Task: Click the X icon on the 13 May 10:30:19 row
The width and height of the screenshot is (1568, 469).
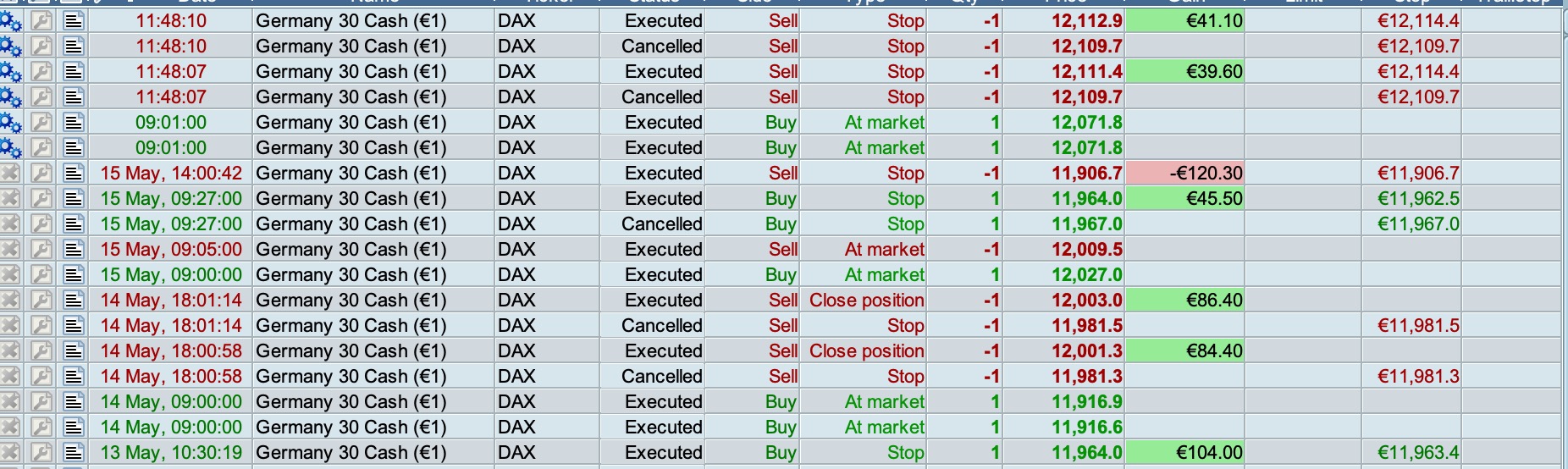Action: 9,453
